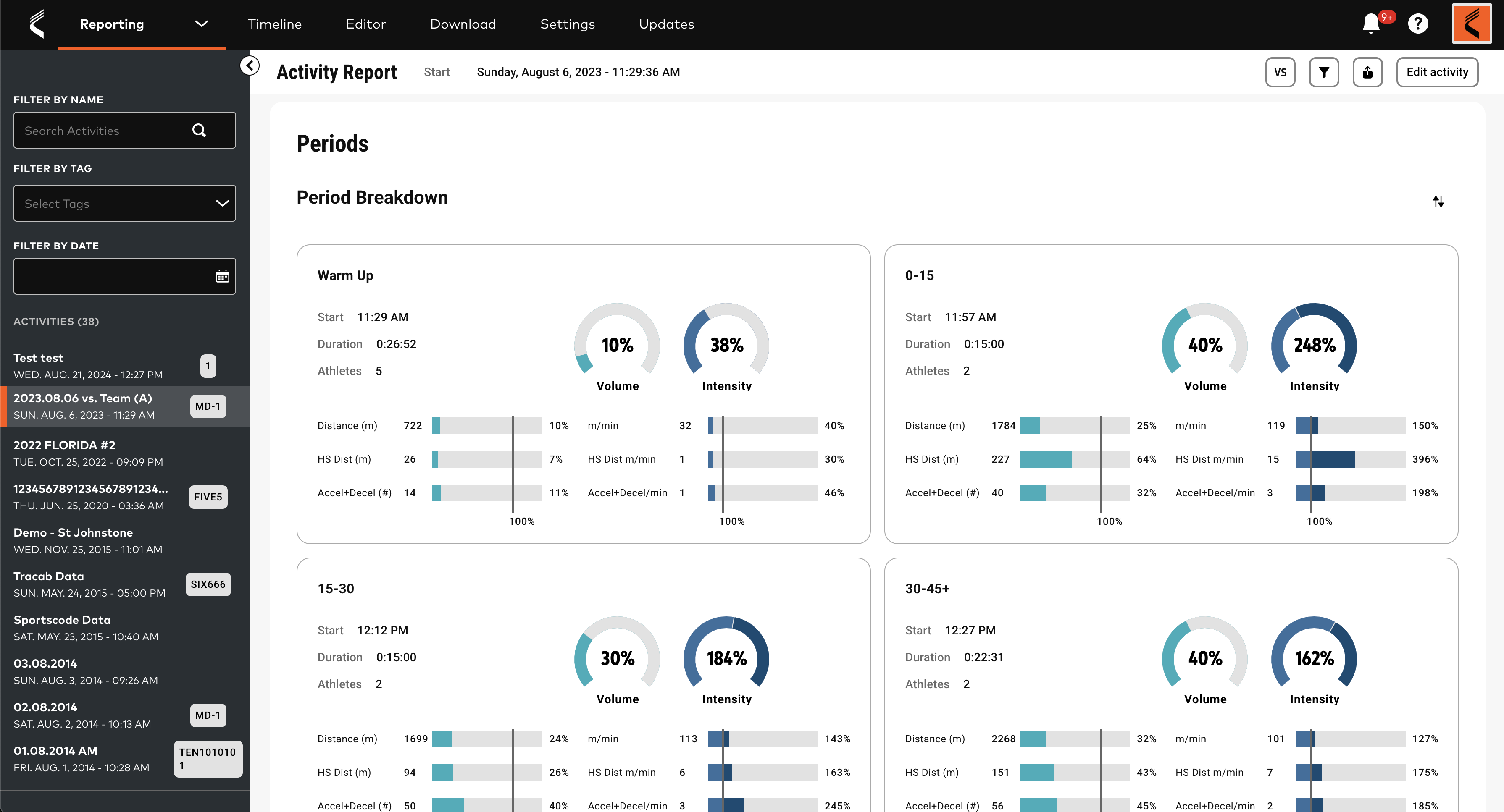The height and width of the screenshot is (812, 1504).
Task: Click the 15-30 m/min 143% bar
Action: click(x=763, y=739)
